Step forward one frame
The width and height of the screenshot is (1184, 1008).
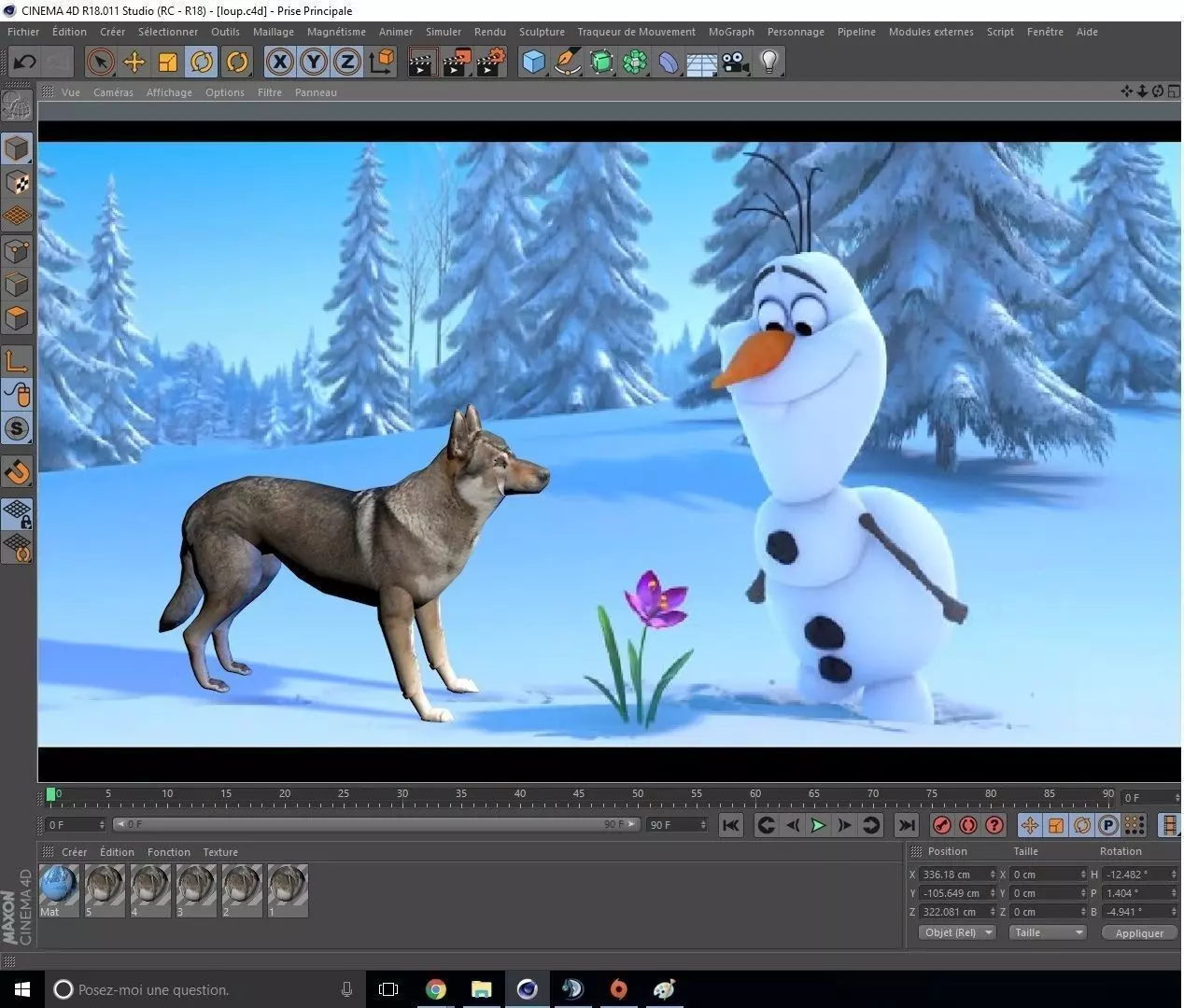click(844, 825)
